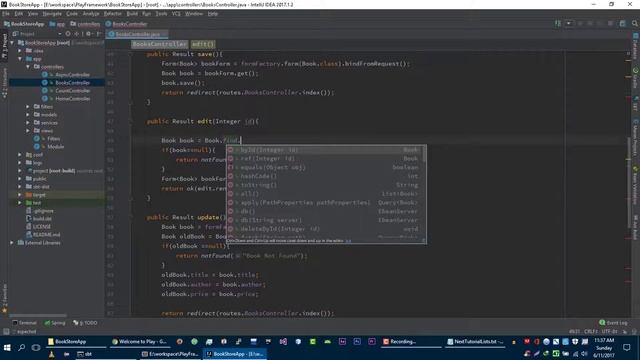The width and height of the screenshot is (640, 360).
Task: Open the Terminal tool window
Action: pos(24,323)
